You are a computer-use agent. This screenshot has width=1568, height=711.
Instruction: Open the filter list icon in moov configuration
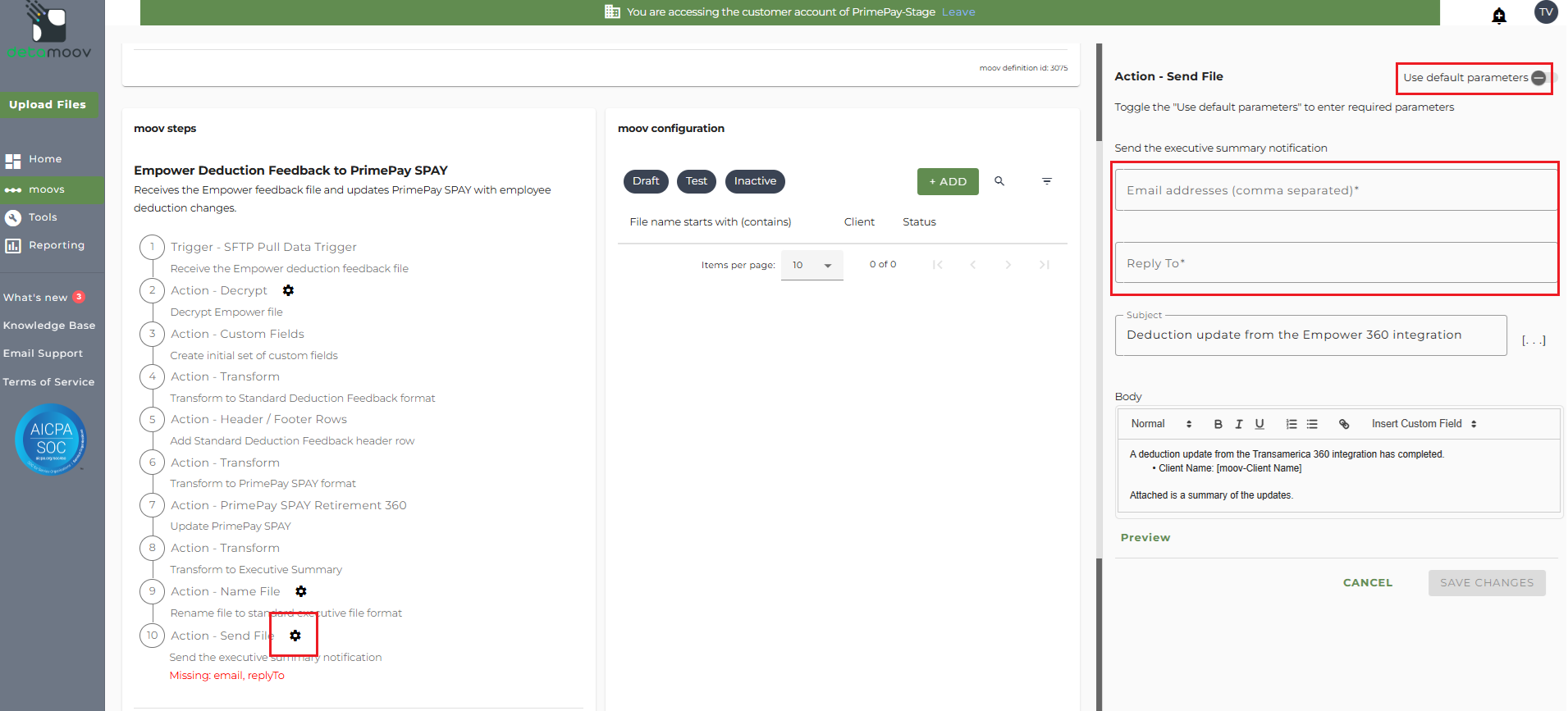coord(1047,181)
